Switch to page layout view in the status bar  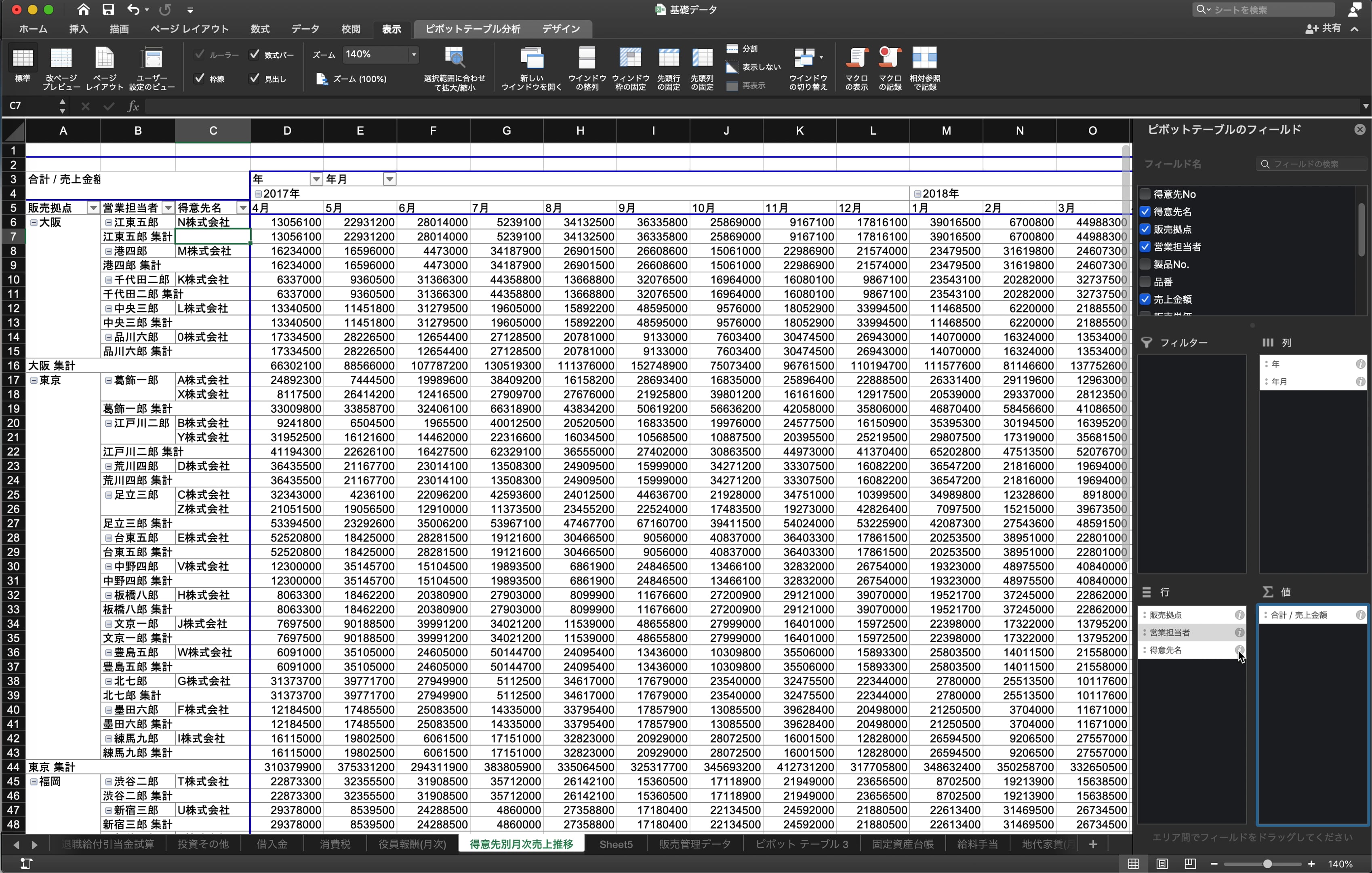(x=1162, y=864)
